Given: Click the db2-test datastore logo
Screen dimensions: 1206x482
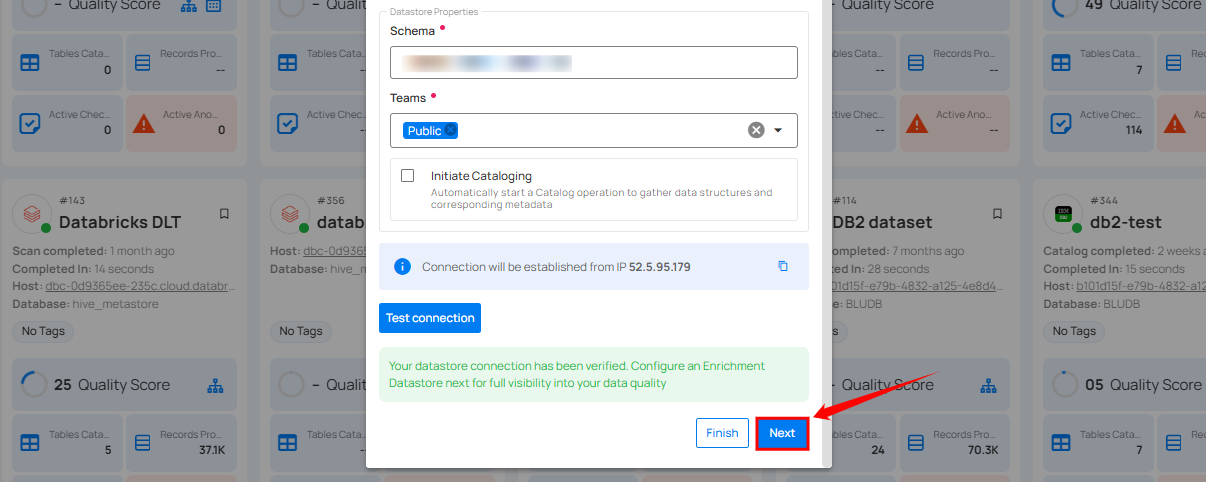Looking at the screenshot, I should (1061, 214).
